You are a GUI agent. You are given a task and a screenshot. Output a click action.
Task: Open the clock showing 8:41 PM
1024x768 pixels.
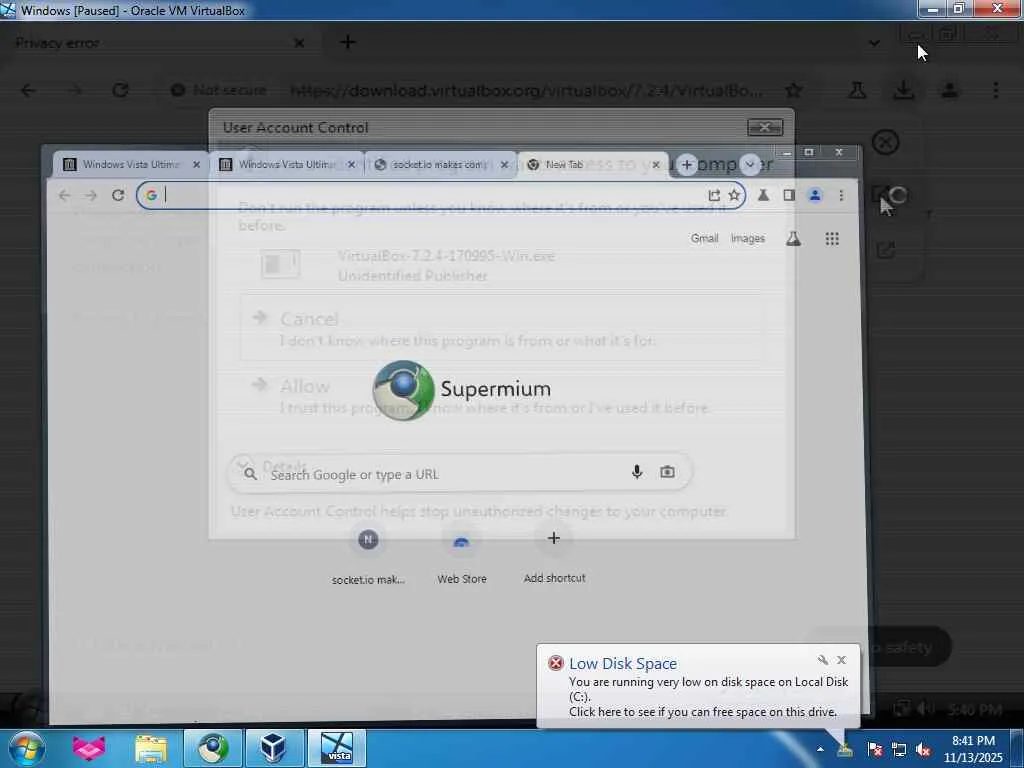tap(973, 749)
